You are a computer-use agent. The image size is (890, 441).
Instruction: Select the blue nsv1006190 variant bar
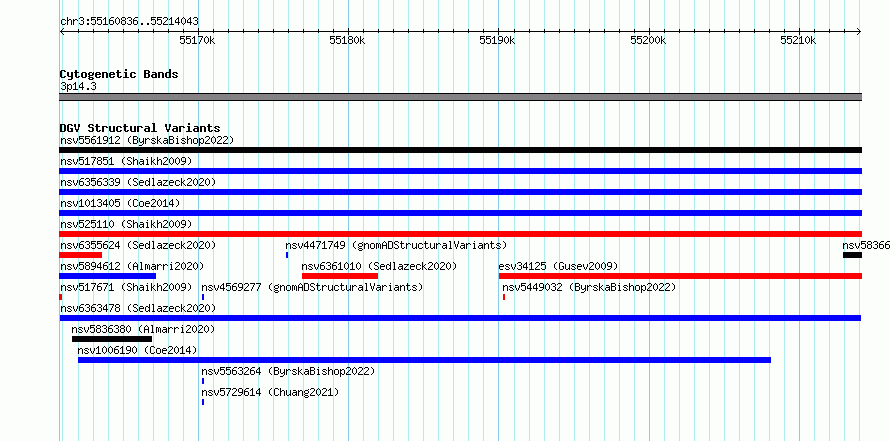[x=425, y=360]
